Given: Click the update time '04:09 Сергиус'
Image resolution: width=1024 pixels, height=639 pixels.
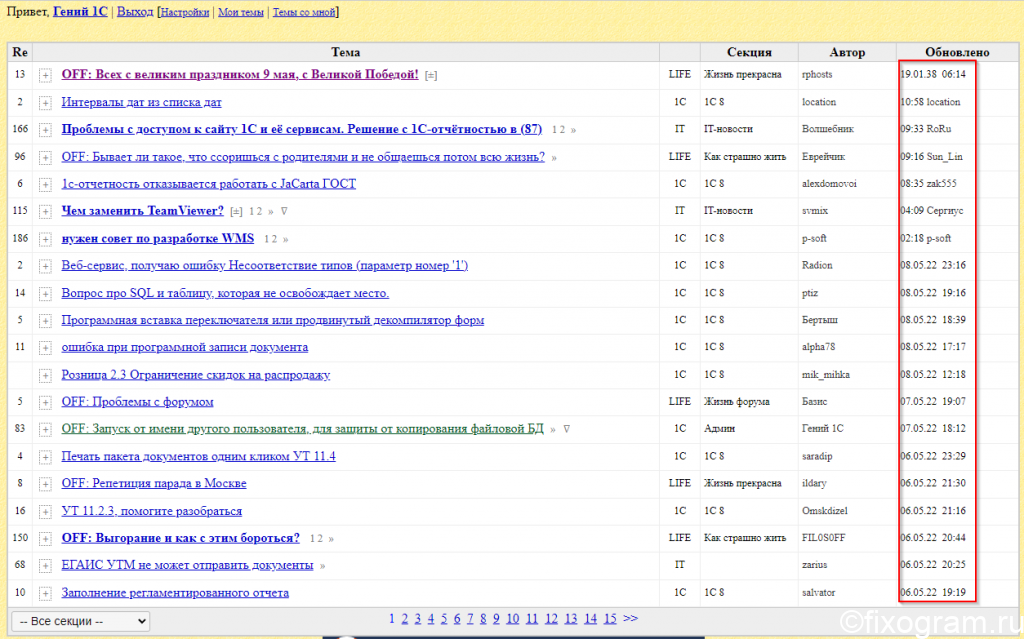Looking at the screenshot, I should 932,210.
